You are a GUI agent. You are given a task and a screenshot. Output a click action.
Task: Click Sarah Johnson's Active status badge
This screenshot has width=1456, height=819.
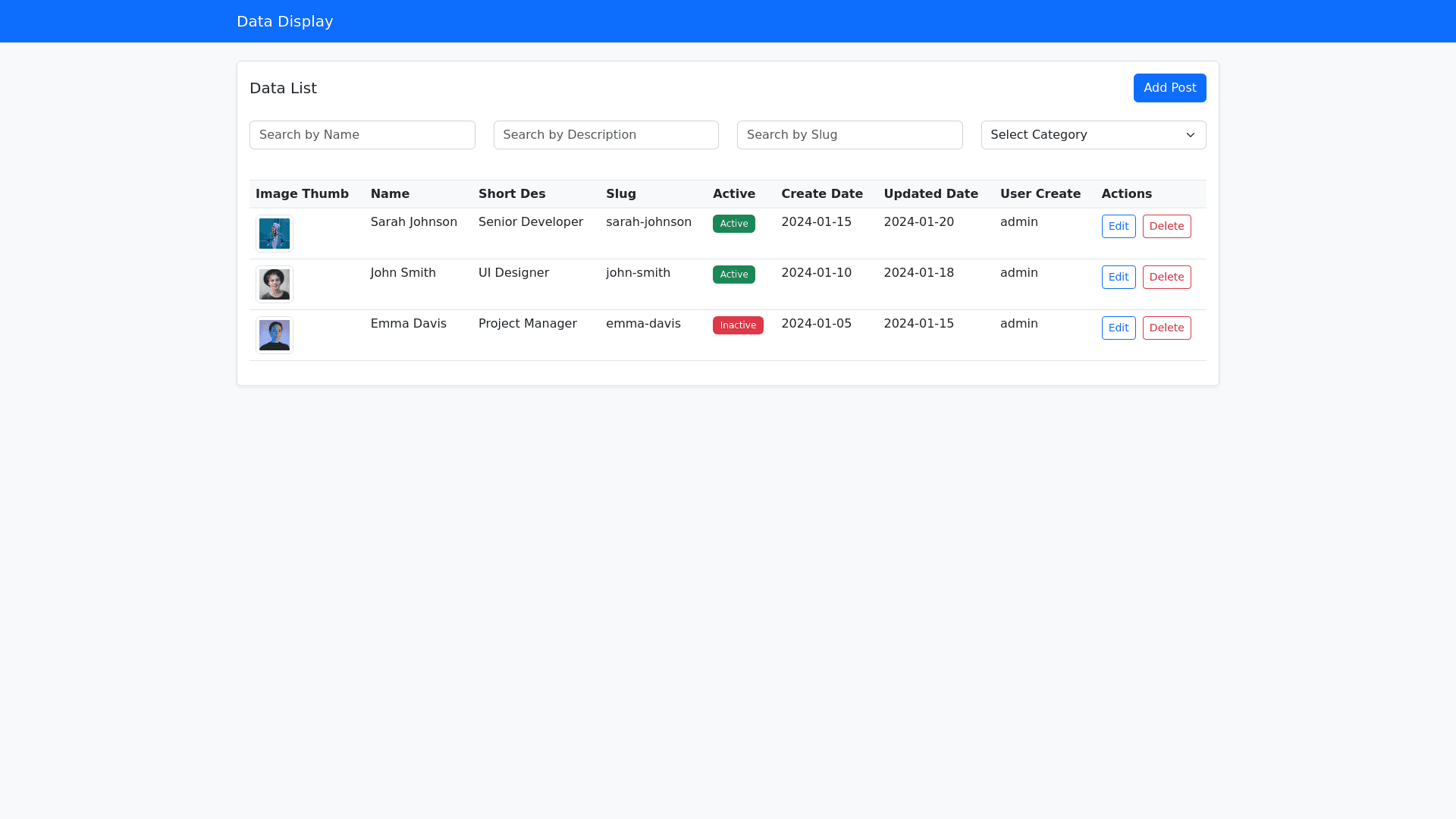733,224
